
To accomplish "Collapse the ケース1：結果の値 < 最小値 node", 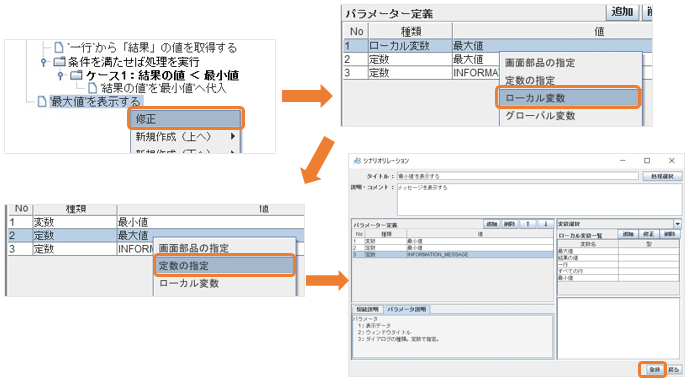I will [60, 76].
